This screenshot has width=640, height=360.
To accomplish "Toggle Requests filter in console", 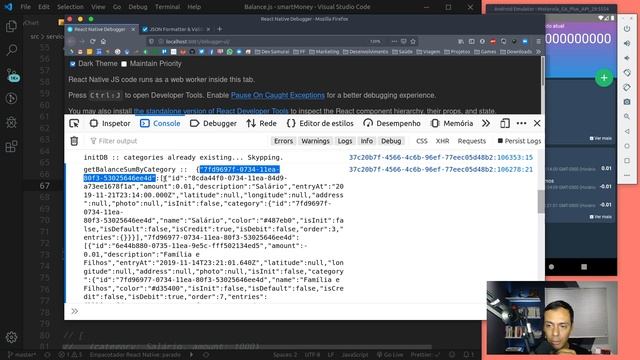I will click(x=471, y=141).
